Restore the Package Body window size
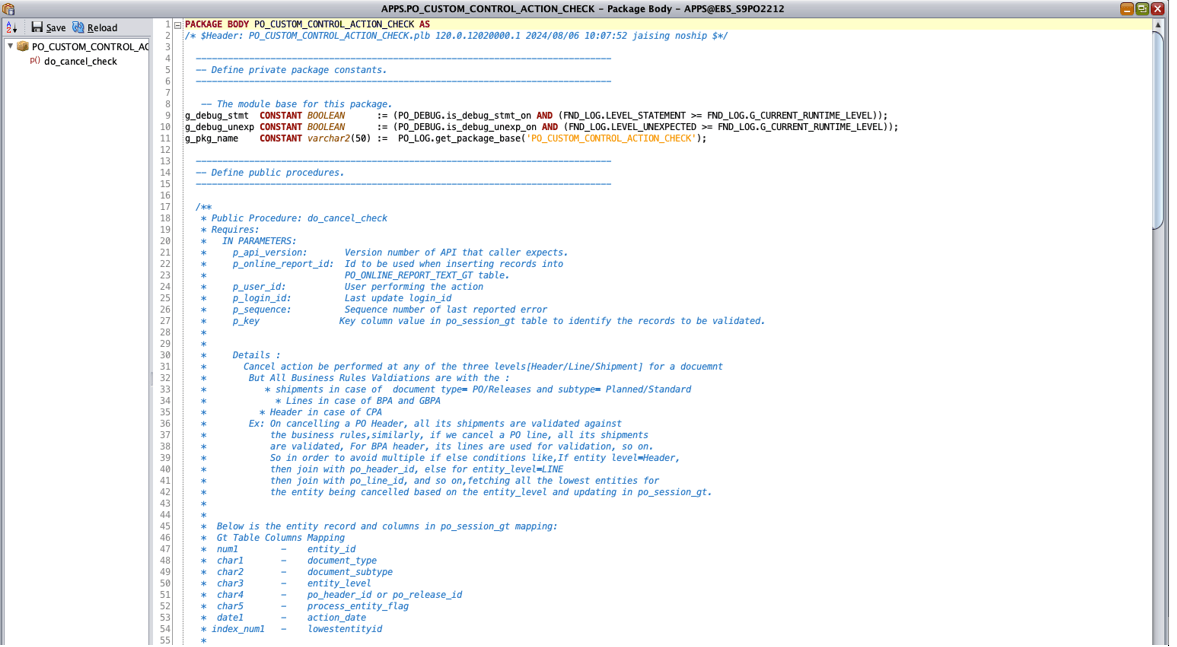 pyautogui.click(x=1142, y=9)
